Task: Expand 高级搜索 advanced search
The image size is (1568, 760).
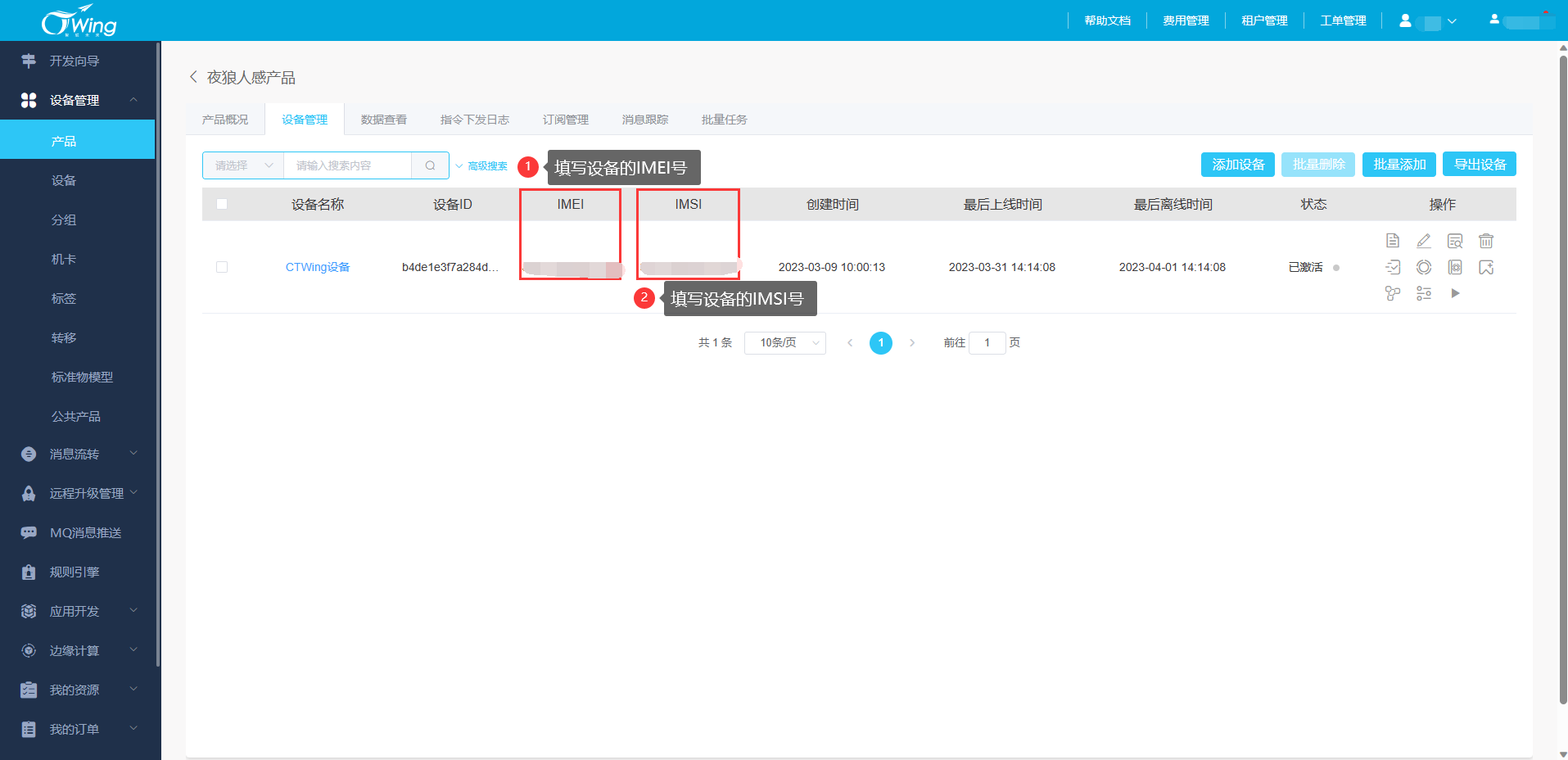Action: (486, 165)
